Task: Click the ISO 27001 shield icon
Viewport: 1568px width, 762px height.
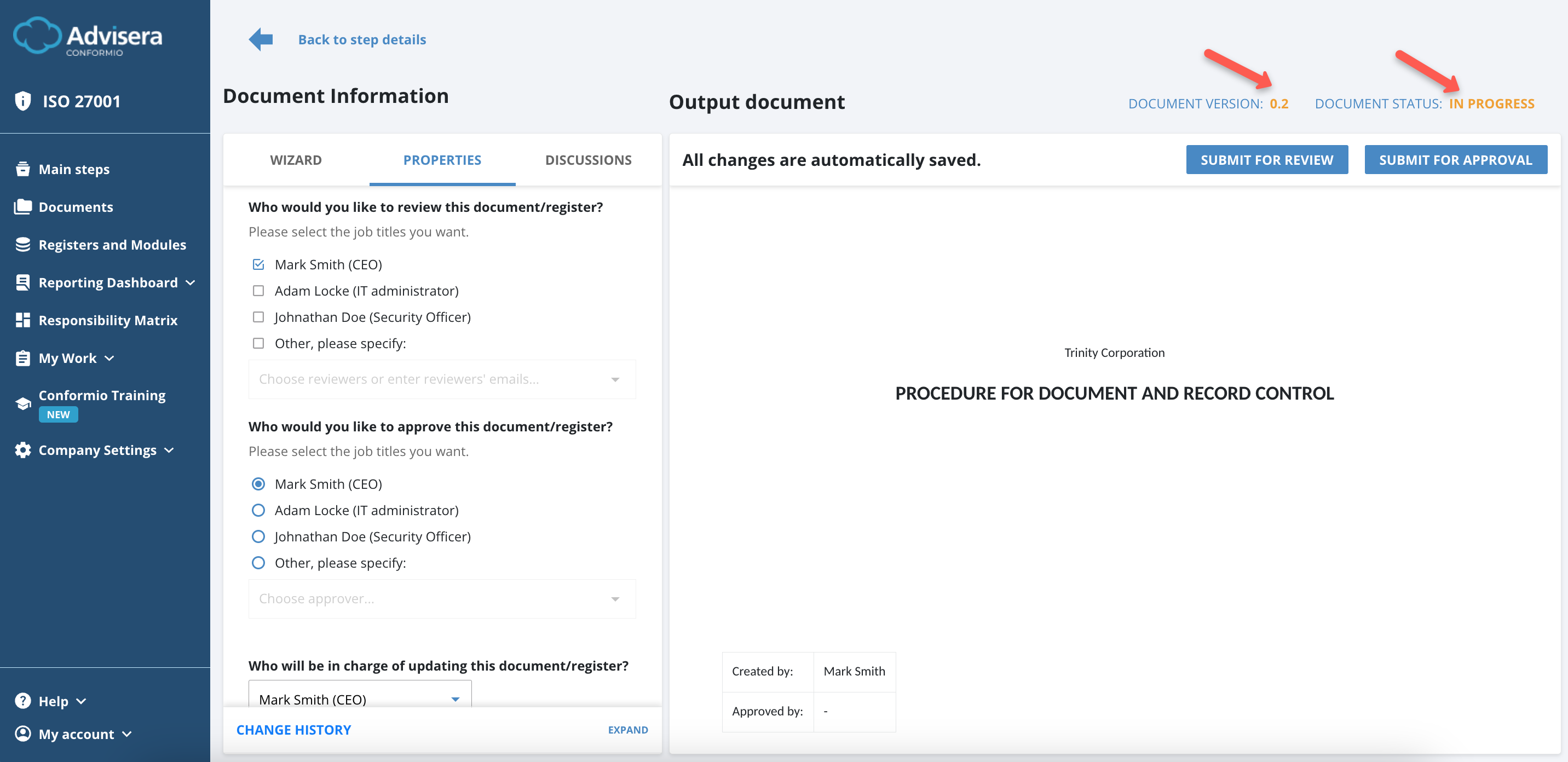Action: (x=22, y=100)
